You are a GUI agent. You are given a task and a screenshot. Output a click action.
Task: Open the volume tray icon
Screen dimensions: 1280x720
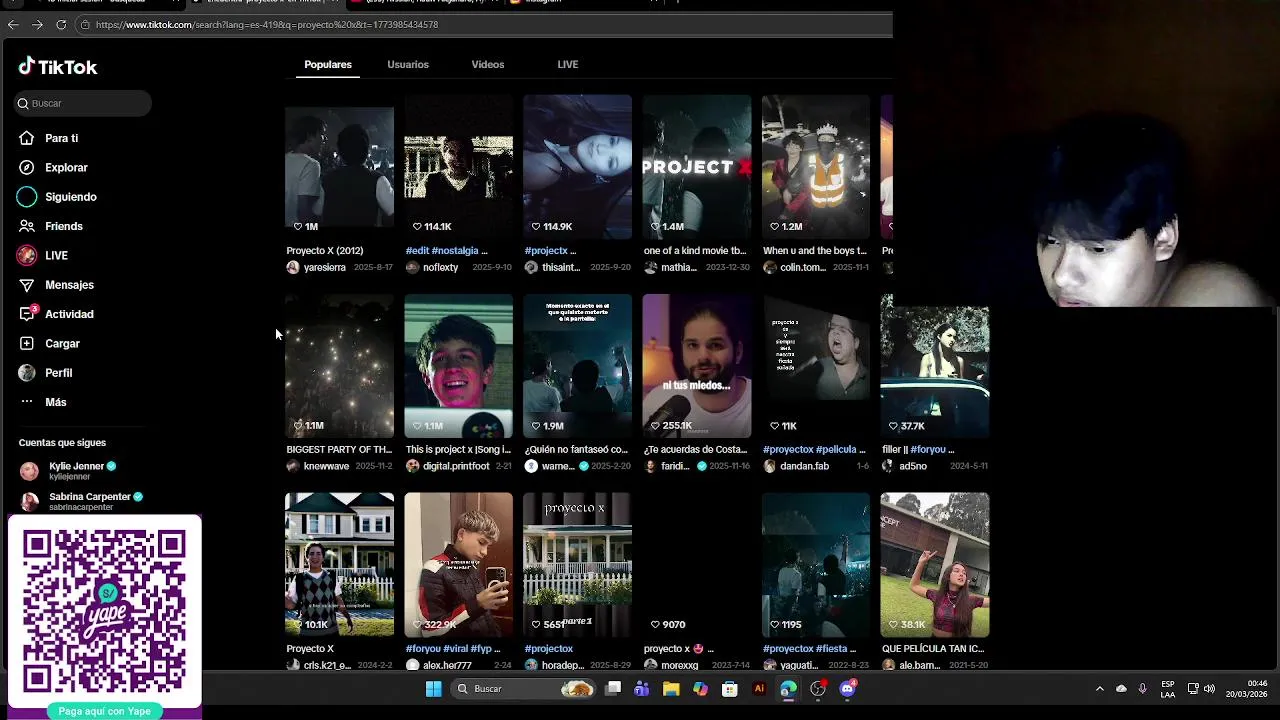(x=1209, y=689)
